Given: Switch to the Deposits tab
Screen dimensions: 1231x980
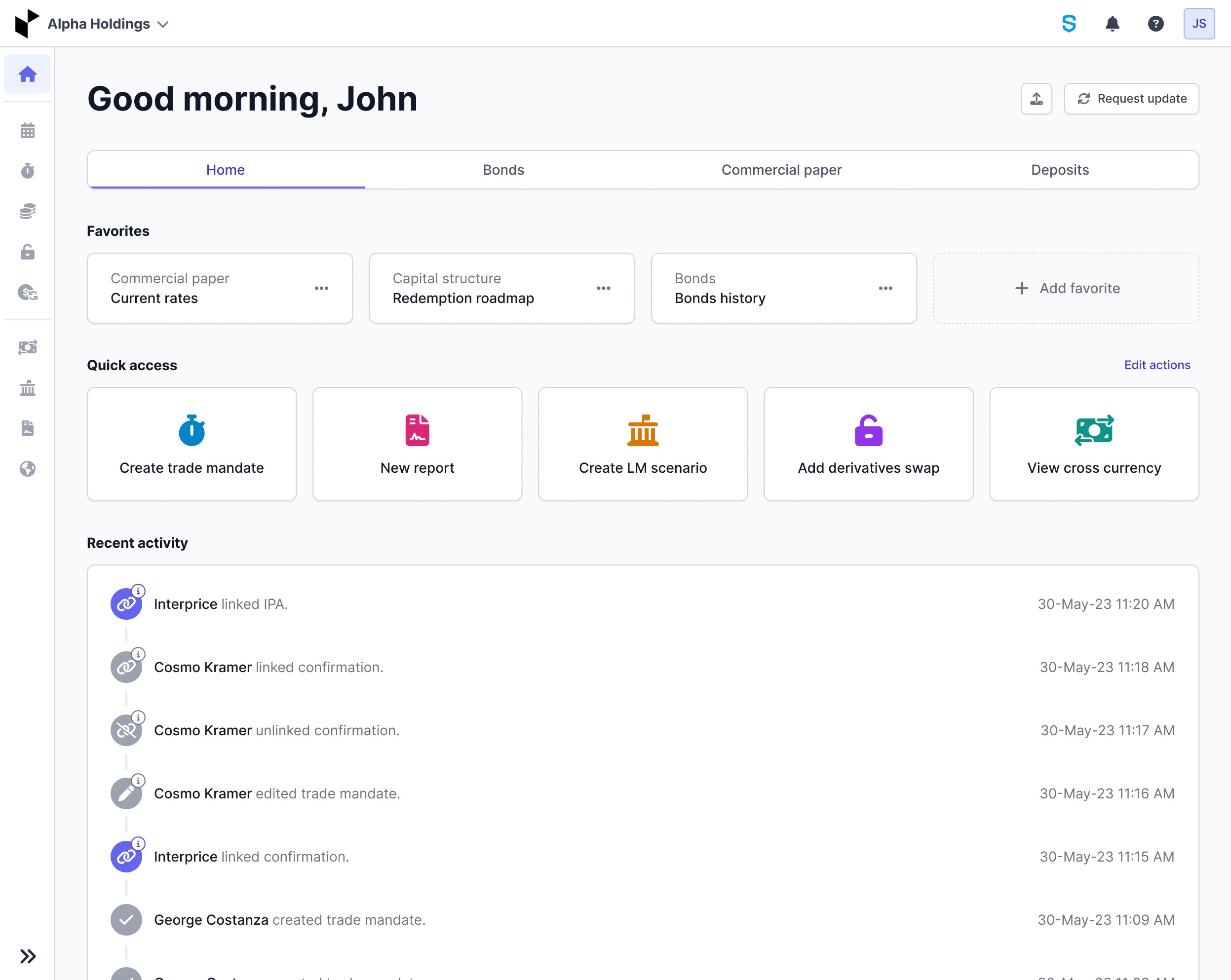Looking at the screenshot, I should pyautogui.click(x=1060, y=170).
